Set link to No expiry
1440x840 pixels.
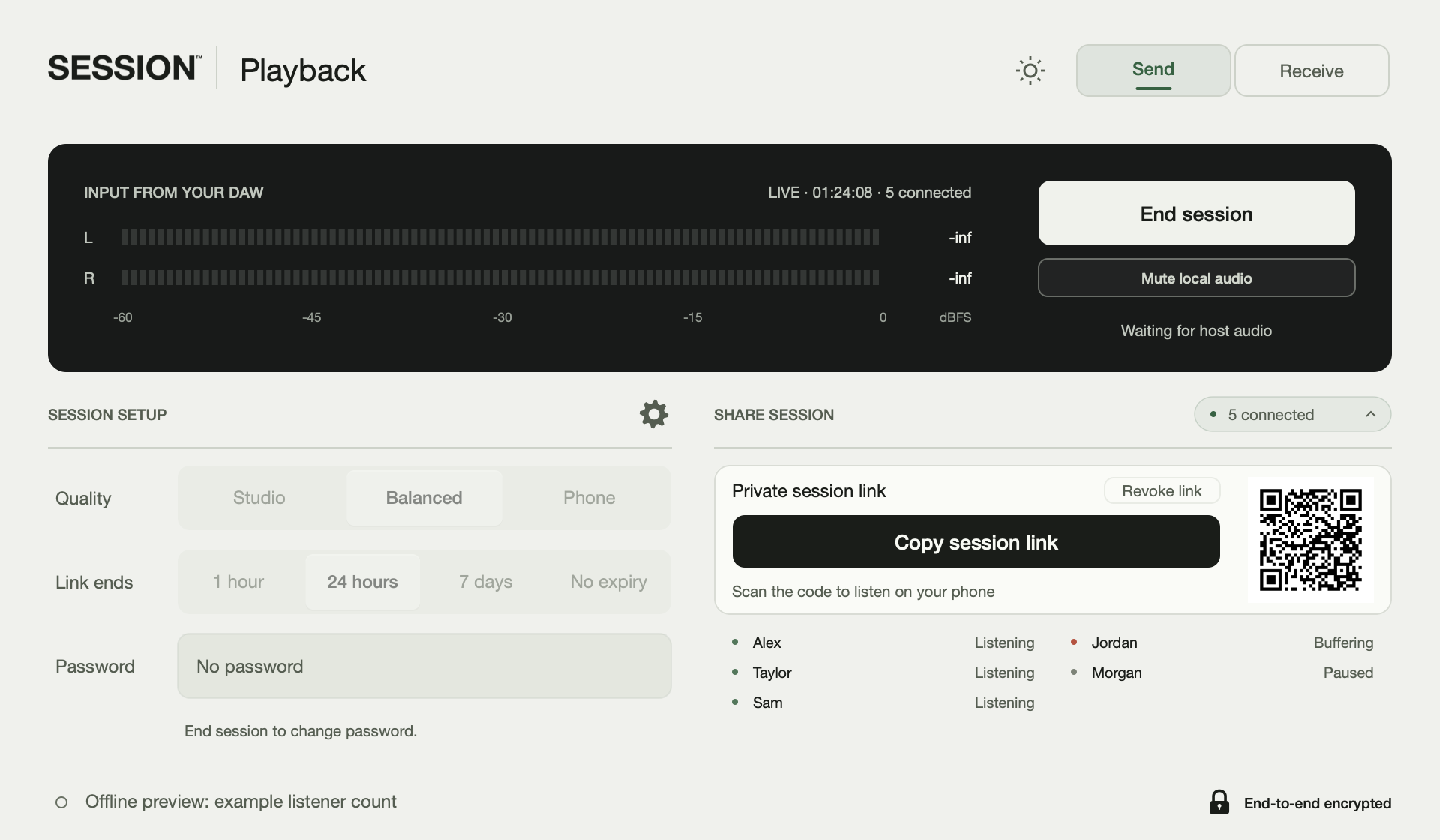pyautogui.click(x=609, y=582)
